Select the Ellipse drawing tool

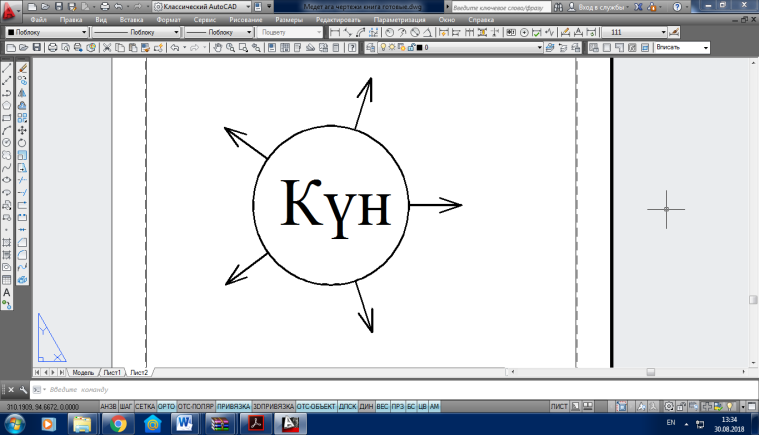(x=7, y=180)
